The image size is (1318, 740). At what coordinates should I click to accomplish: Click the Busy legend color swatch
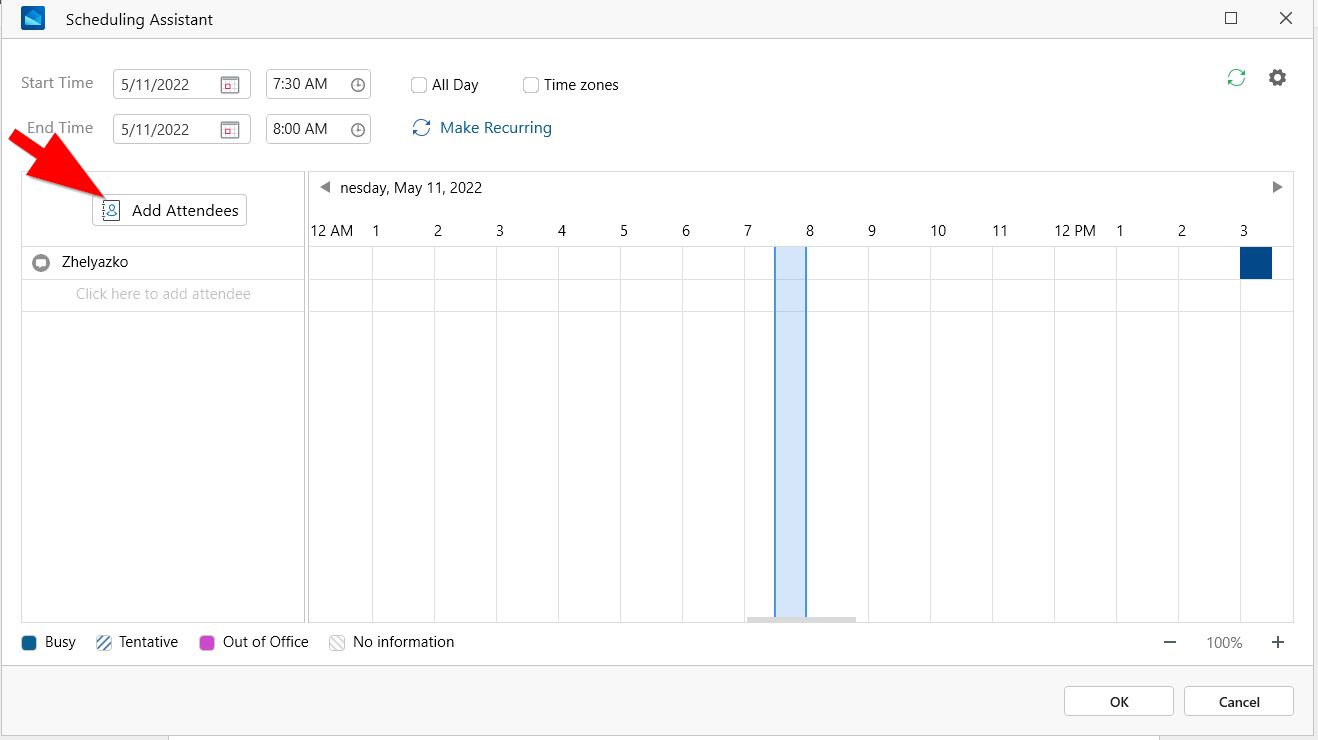coord(29,643)
